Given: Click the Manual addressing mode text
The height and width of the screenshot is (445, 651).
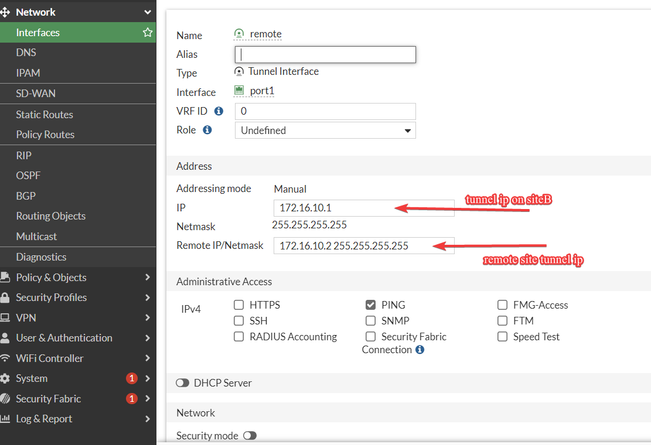Looking at the screenshot, I should pyautogui.click(x=290, y=189).
